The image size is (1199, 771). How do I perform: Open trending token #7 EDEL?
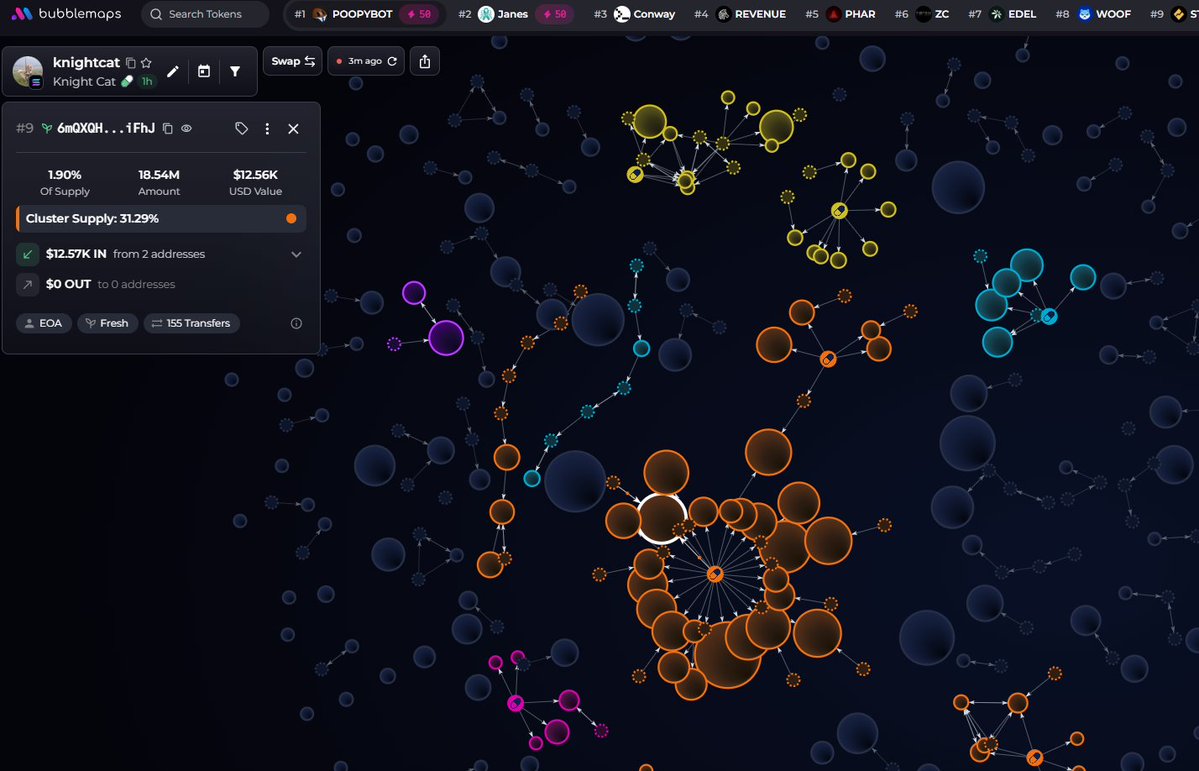click(x=1002, y=14)
